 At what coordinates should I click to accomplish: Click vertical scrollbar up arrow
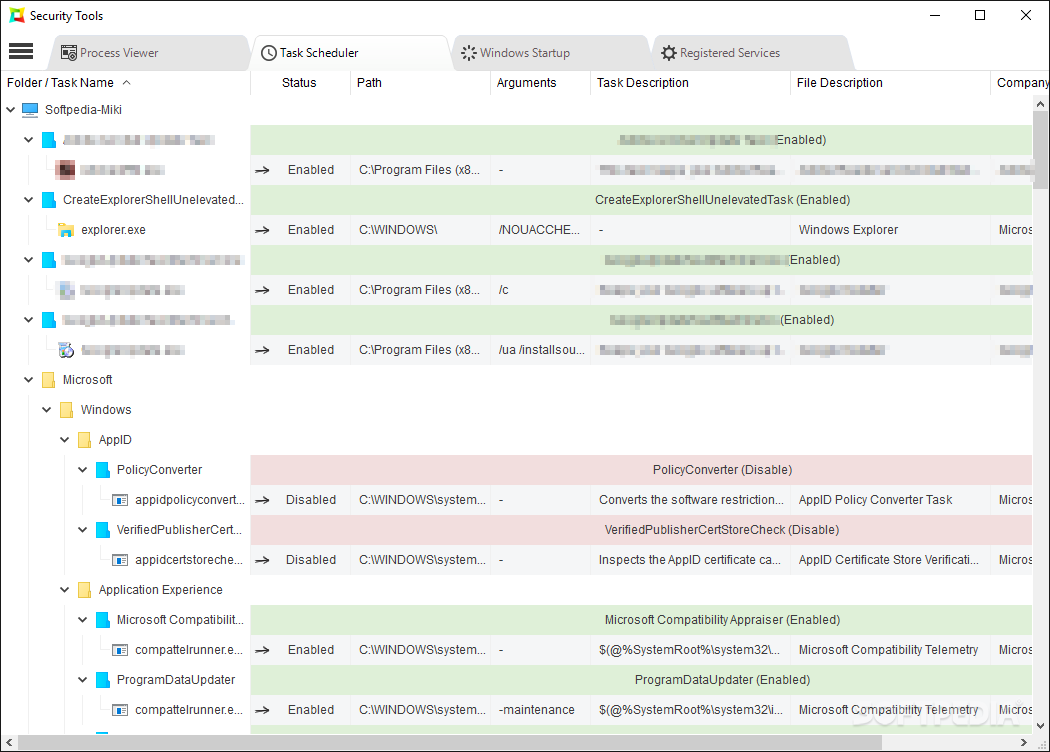1040,104
